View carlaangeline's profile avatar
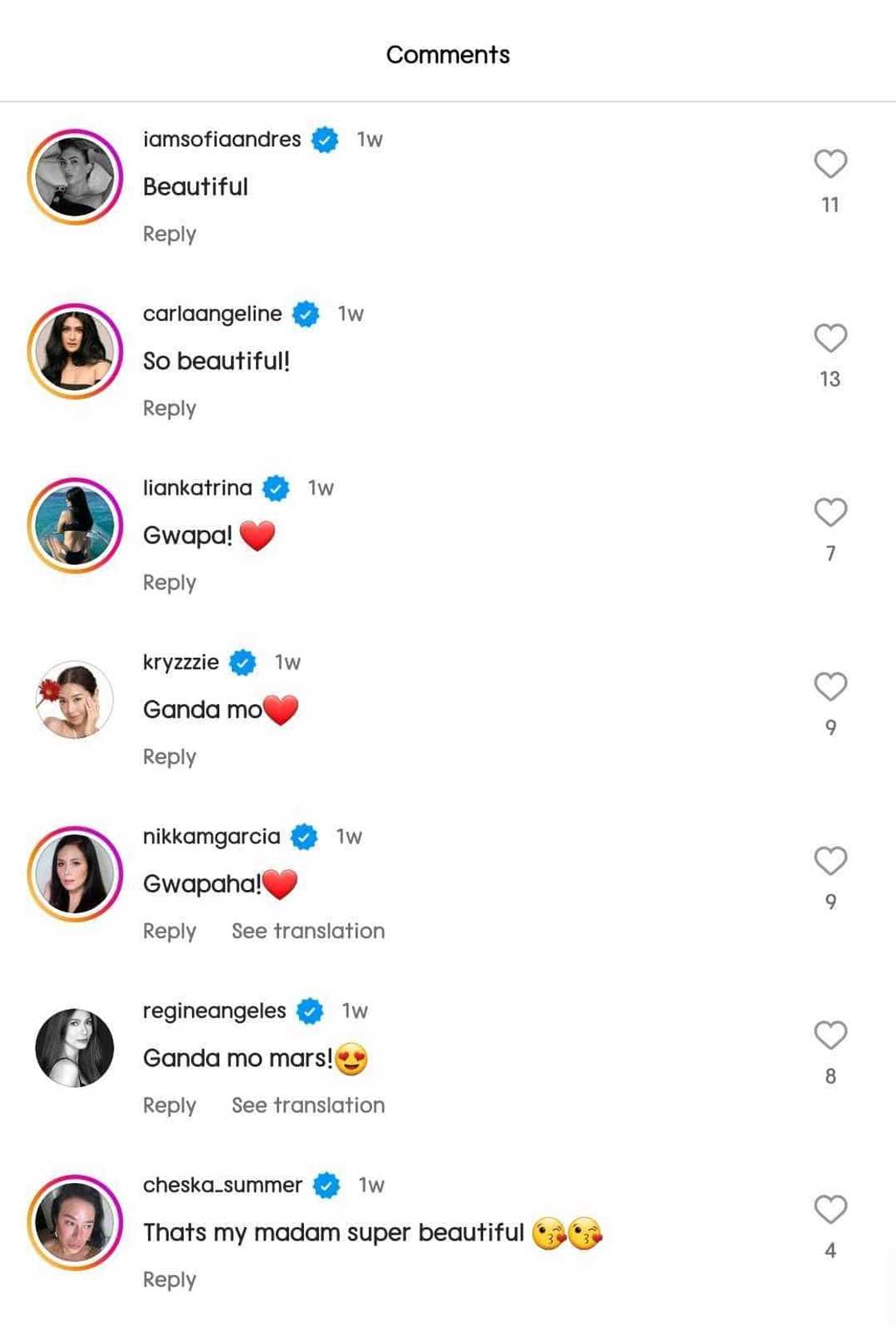 point(75,351)
